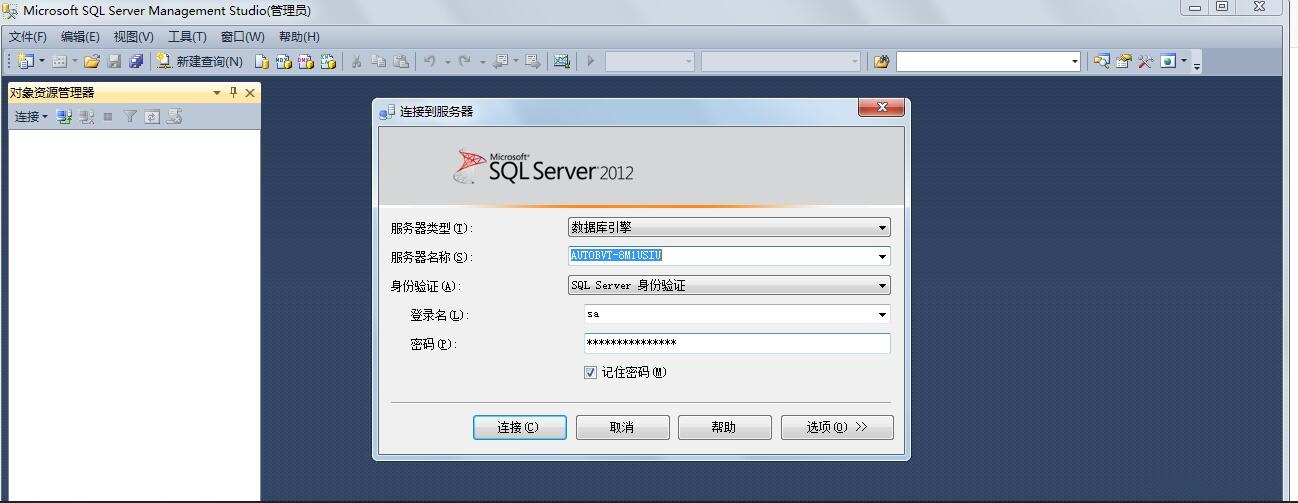The image size is (1298, 503).
Task: Toggle the auto-hide pin on 对象资源管理器
Action: (234, 93)
